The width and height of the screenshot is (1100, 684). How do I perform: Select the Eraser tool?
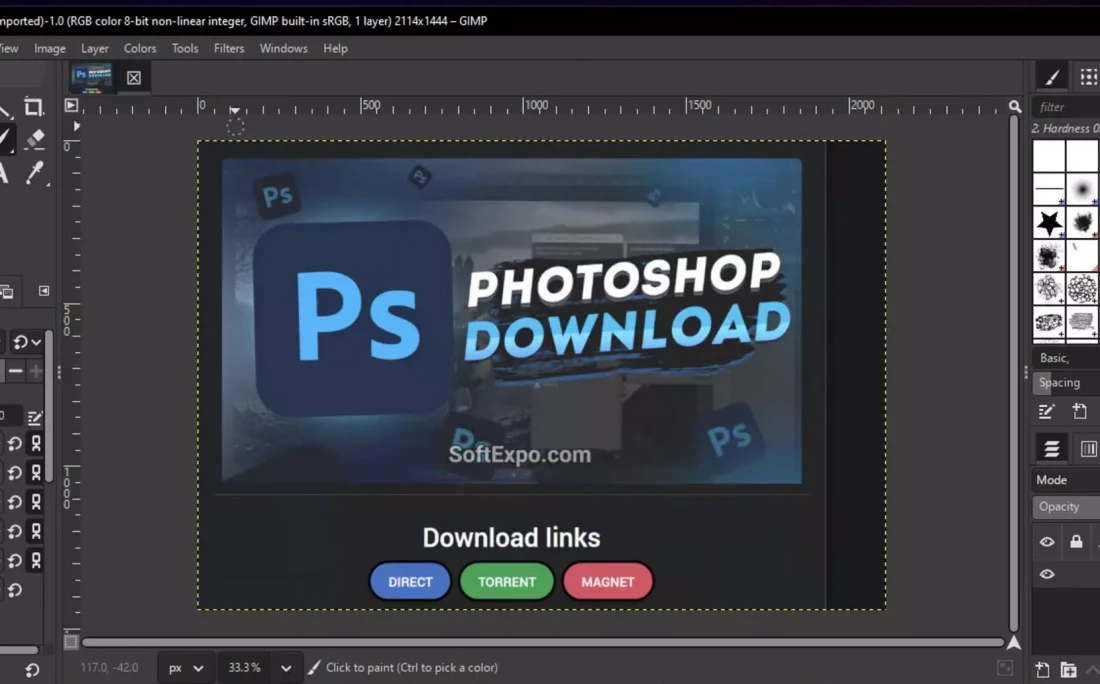(x=34, y=139)
